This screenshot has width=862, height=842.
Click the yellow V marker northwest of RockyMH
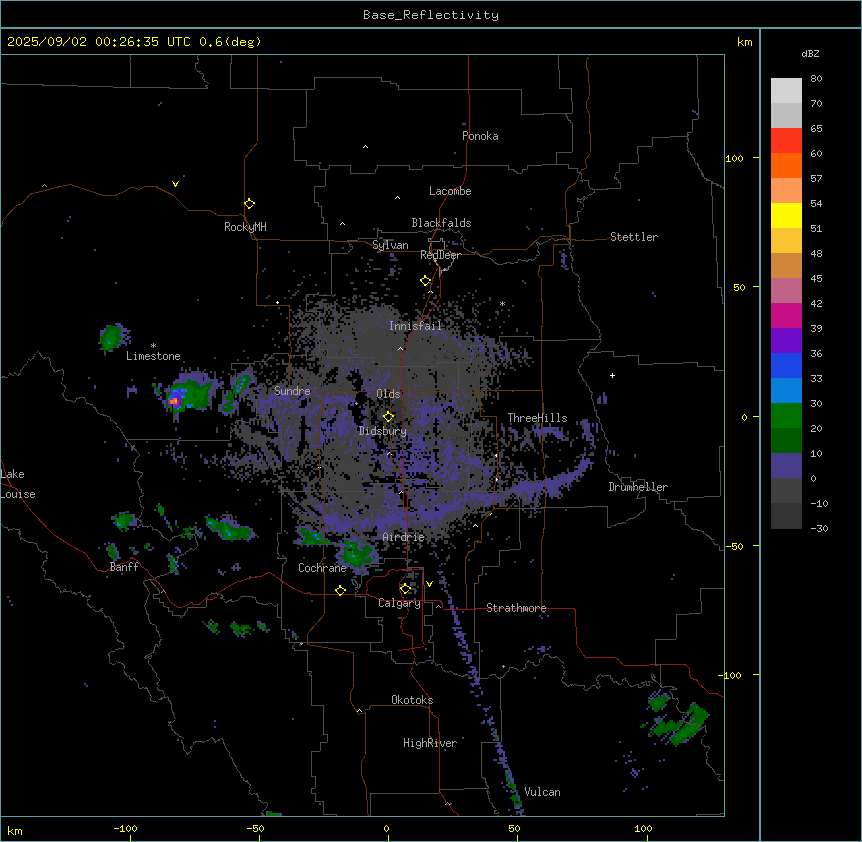(x=175, y=184)
